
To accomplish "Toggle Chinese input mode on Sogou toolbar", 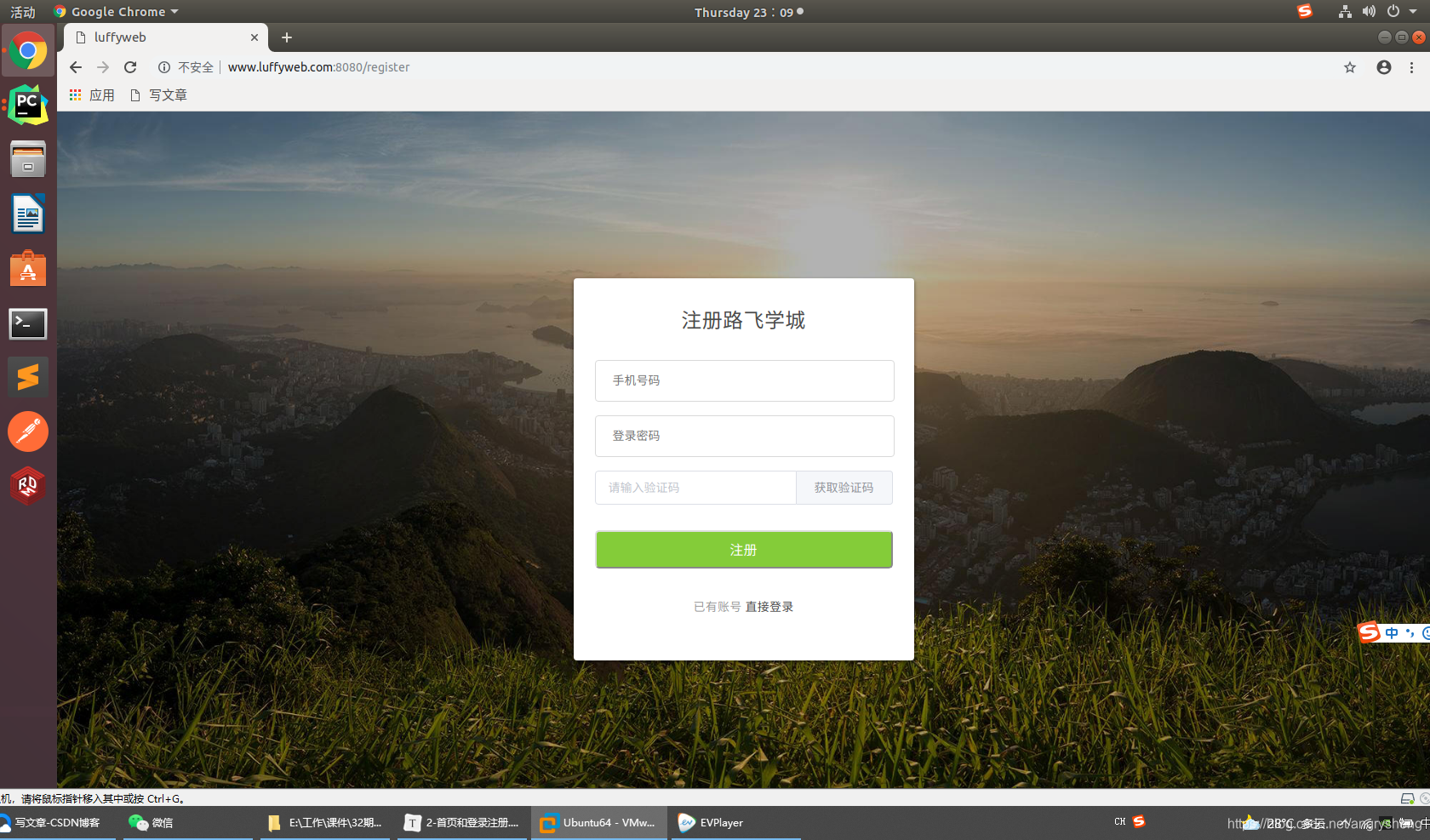I will pyautogui.click(x=1392, y=633).
